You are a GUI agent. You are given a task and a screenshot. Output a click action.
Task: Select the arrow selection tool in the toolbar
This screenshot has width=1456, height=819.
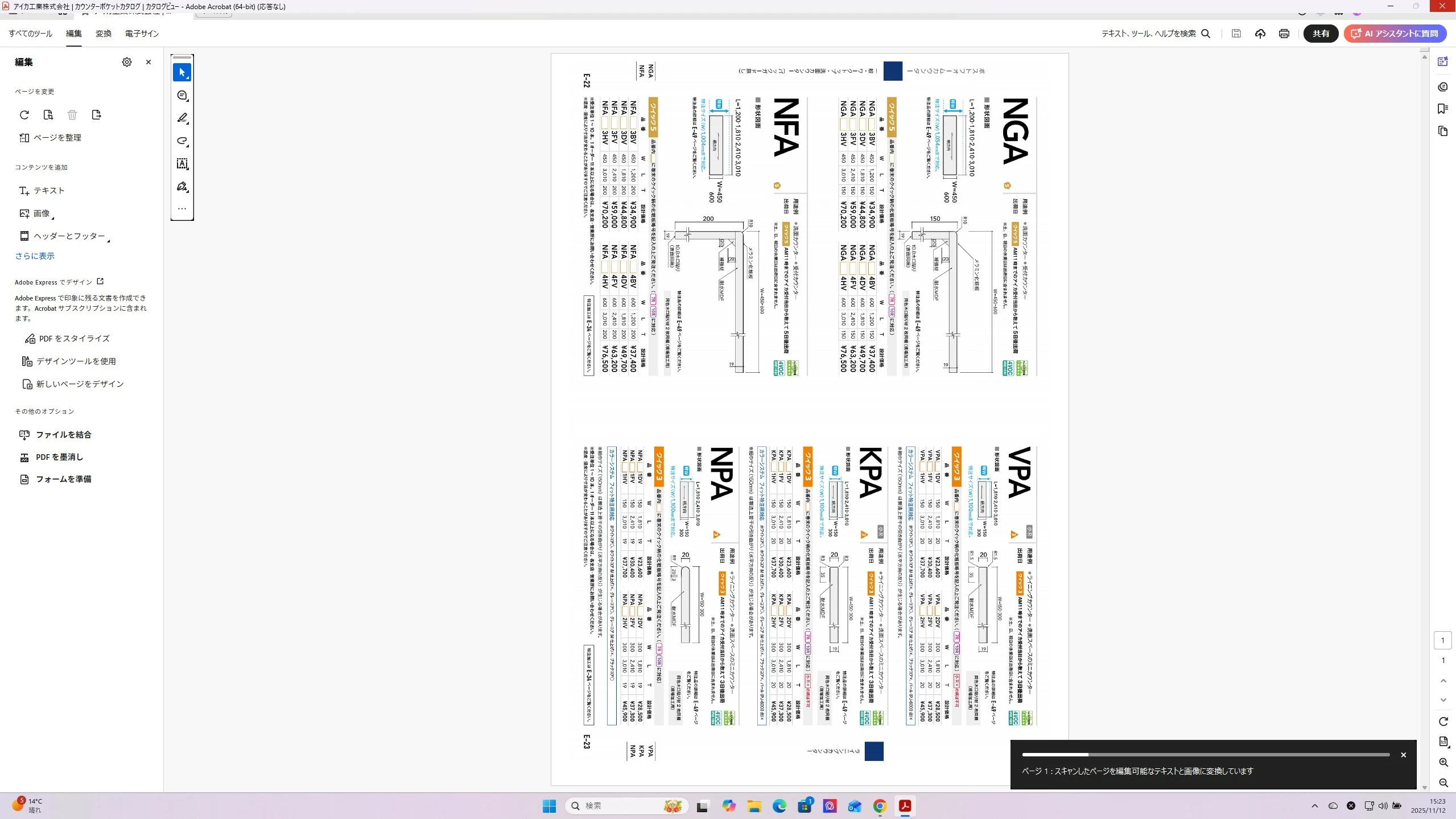tap(182, 72)
